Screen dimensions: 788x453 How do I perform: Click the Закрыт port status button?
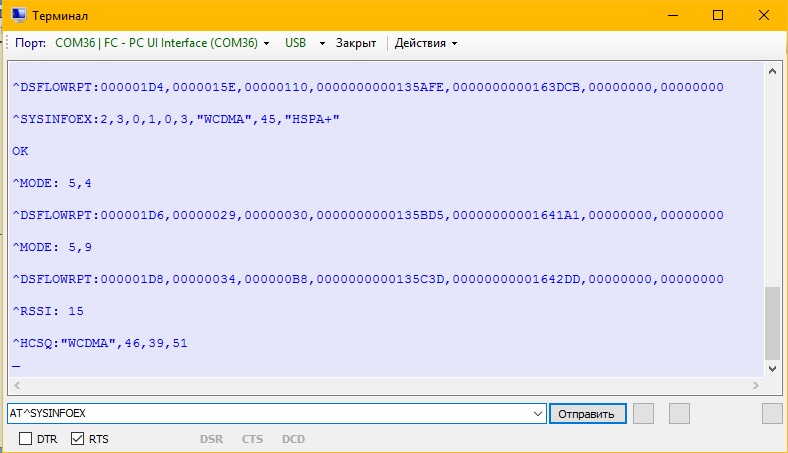[x=356, y=43]
